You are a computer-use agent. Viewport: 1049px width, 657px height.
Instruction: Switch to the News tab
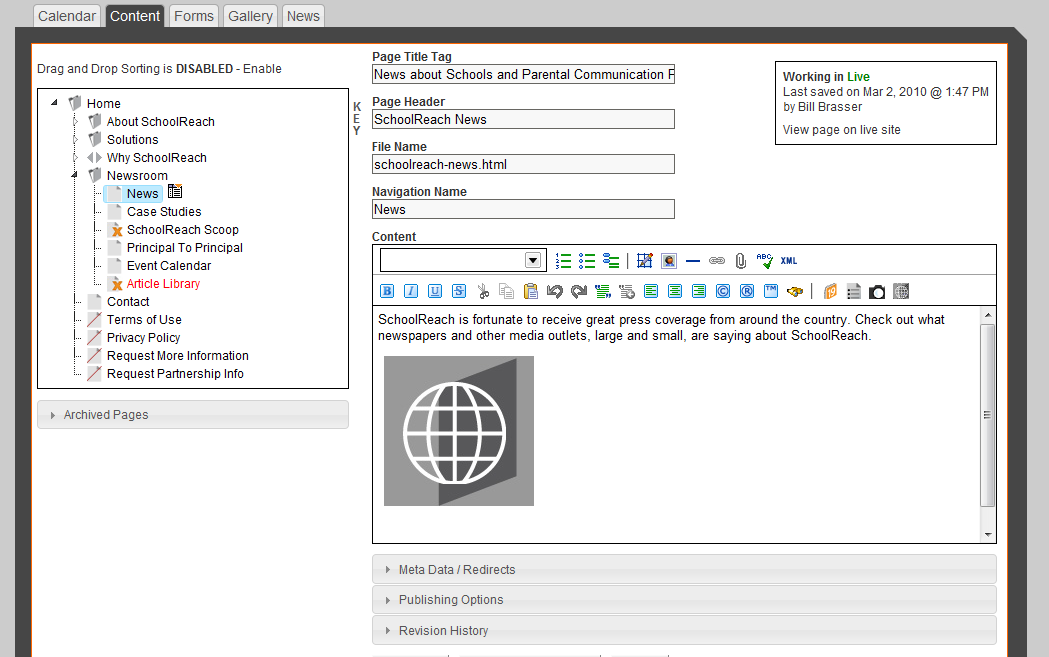[303, 16]
